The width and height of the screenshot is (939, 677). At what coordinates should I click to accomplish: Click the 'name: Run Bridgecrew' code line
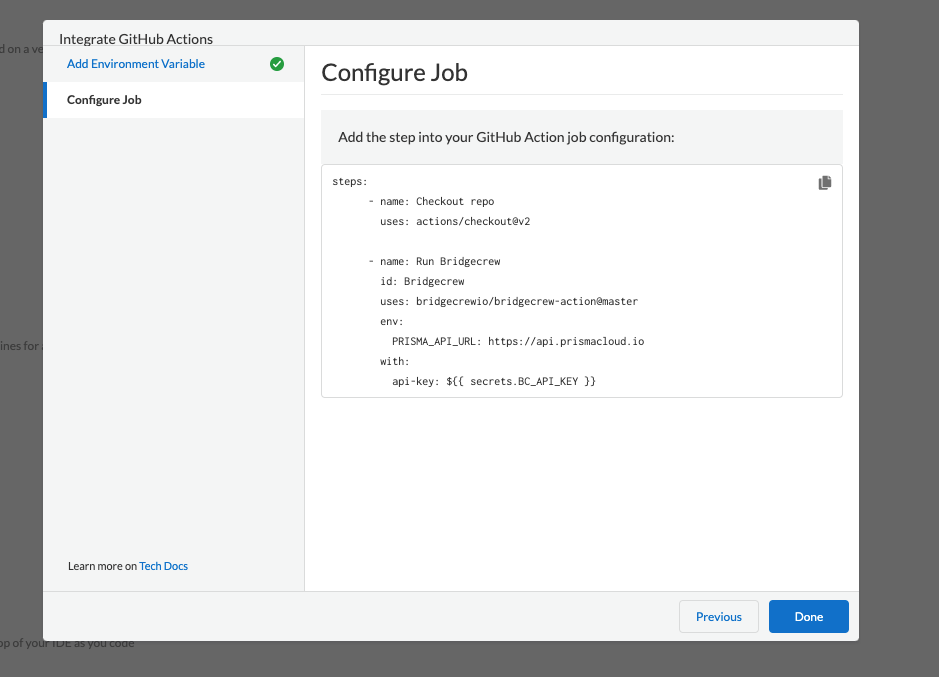[x=439, y=261]
